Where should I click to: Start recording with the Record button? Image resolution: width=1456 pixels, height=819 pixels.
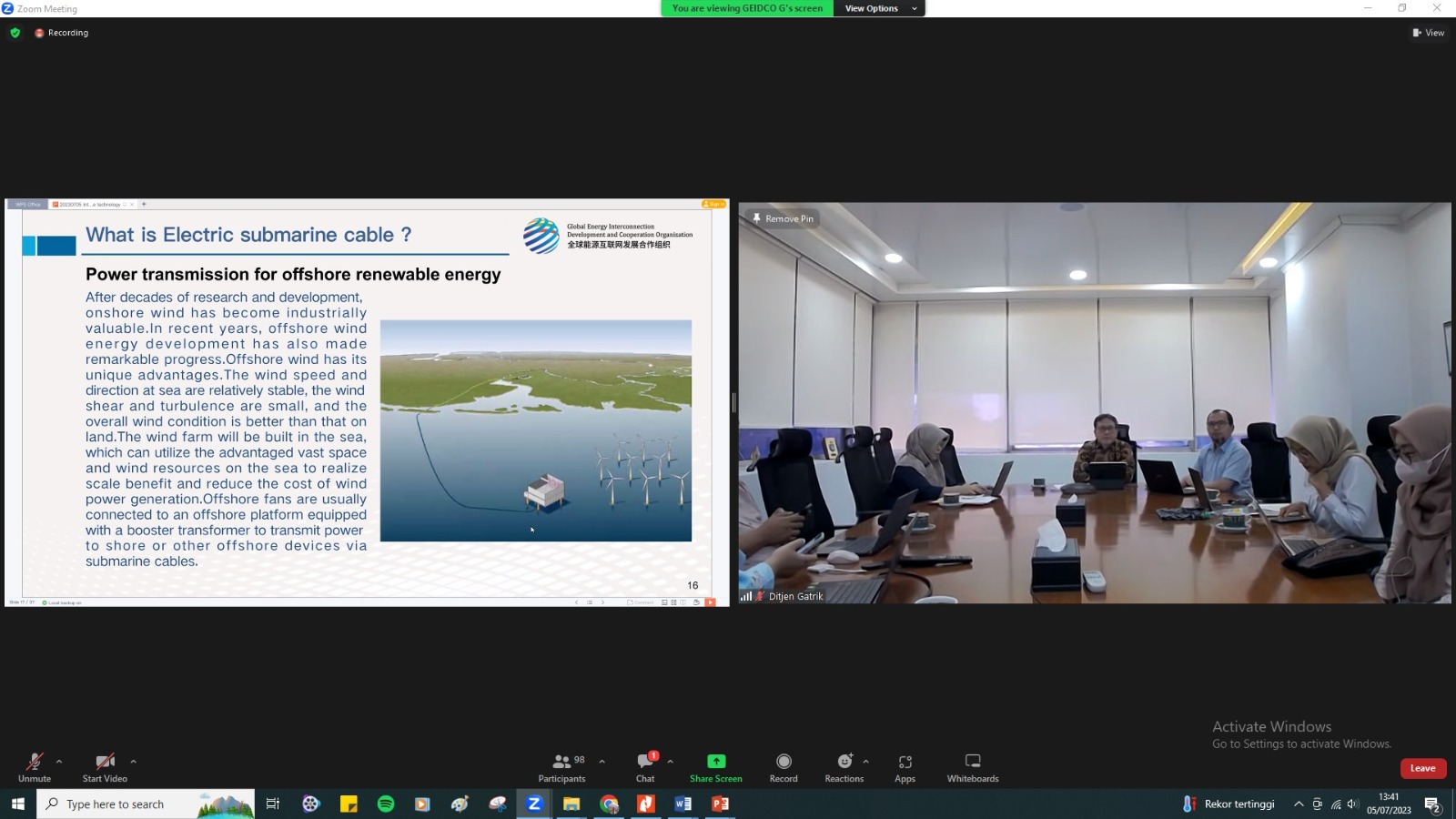[784, 767]
